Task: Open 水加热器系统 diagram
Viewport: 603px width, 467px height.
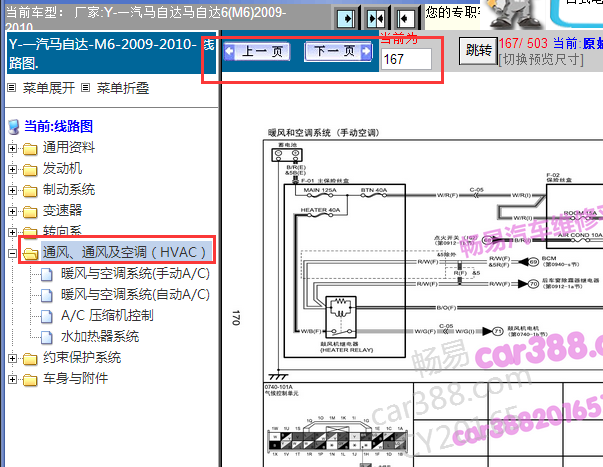Action: click(x=100, y=337)
